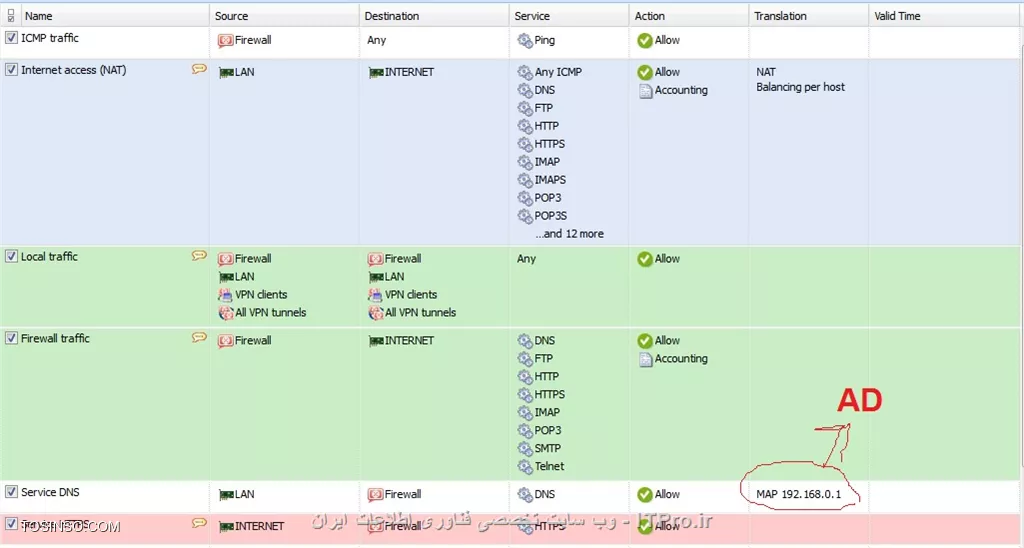Uncheck the Service DNS rule checkbox

point(11,492)
